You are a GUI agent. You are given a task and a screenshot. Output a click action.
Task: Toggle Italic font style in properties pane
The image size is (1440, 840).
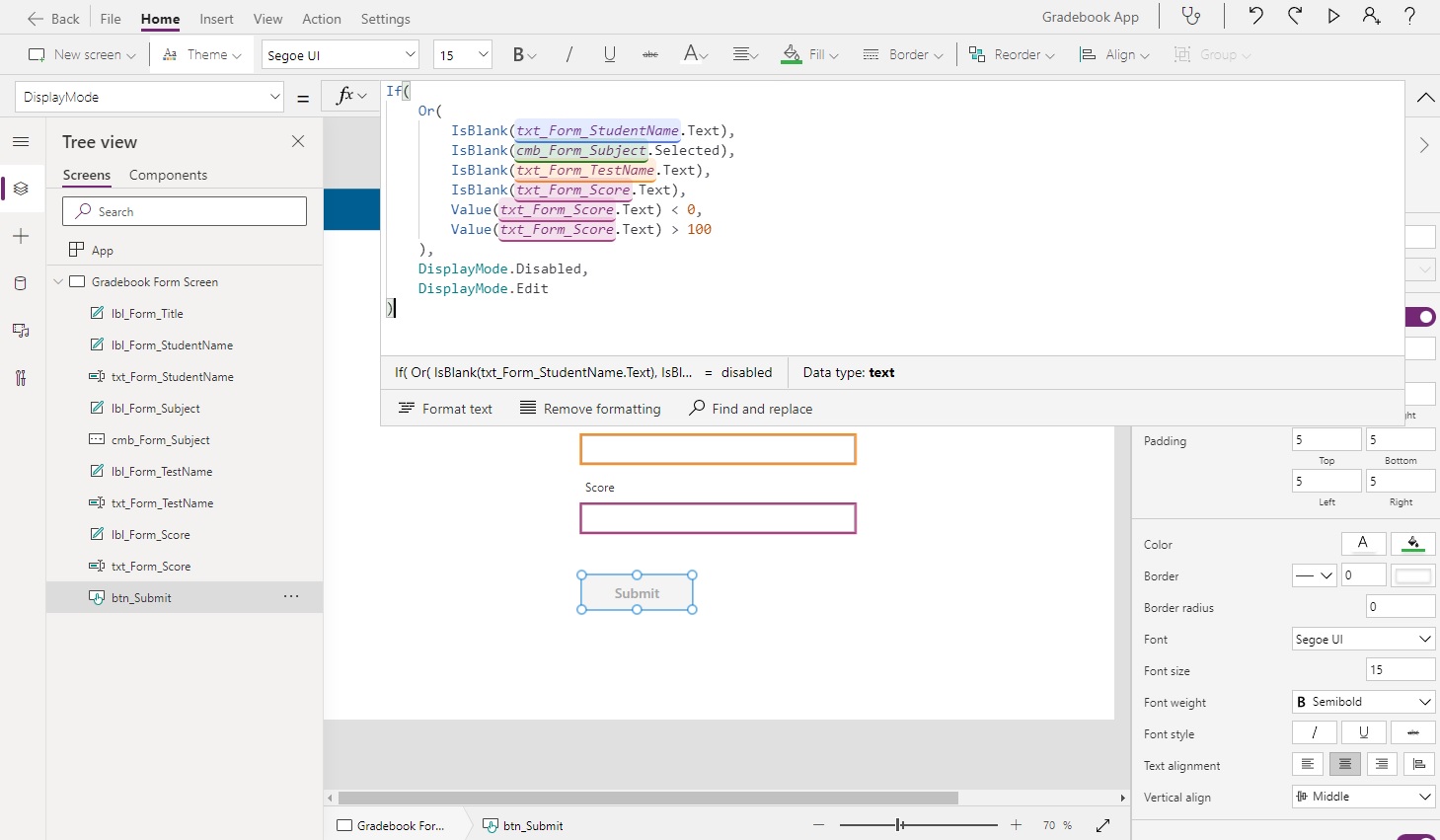[1313, 732]
